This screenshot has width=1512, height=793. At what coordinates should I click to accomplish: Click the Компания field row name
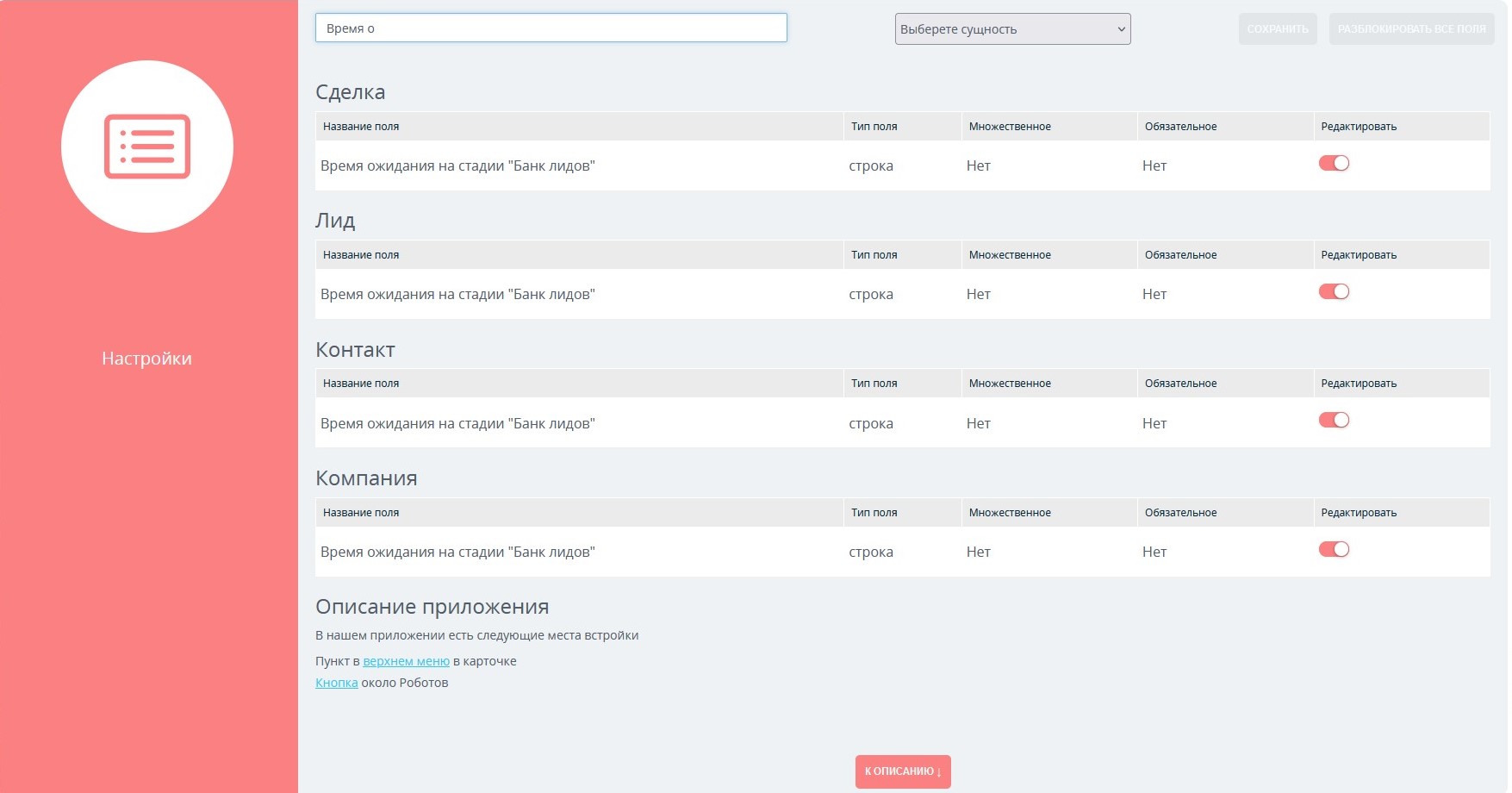(457, 553)
